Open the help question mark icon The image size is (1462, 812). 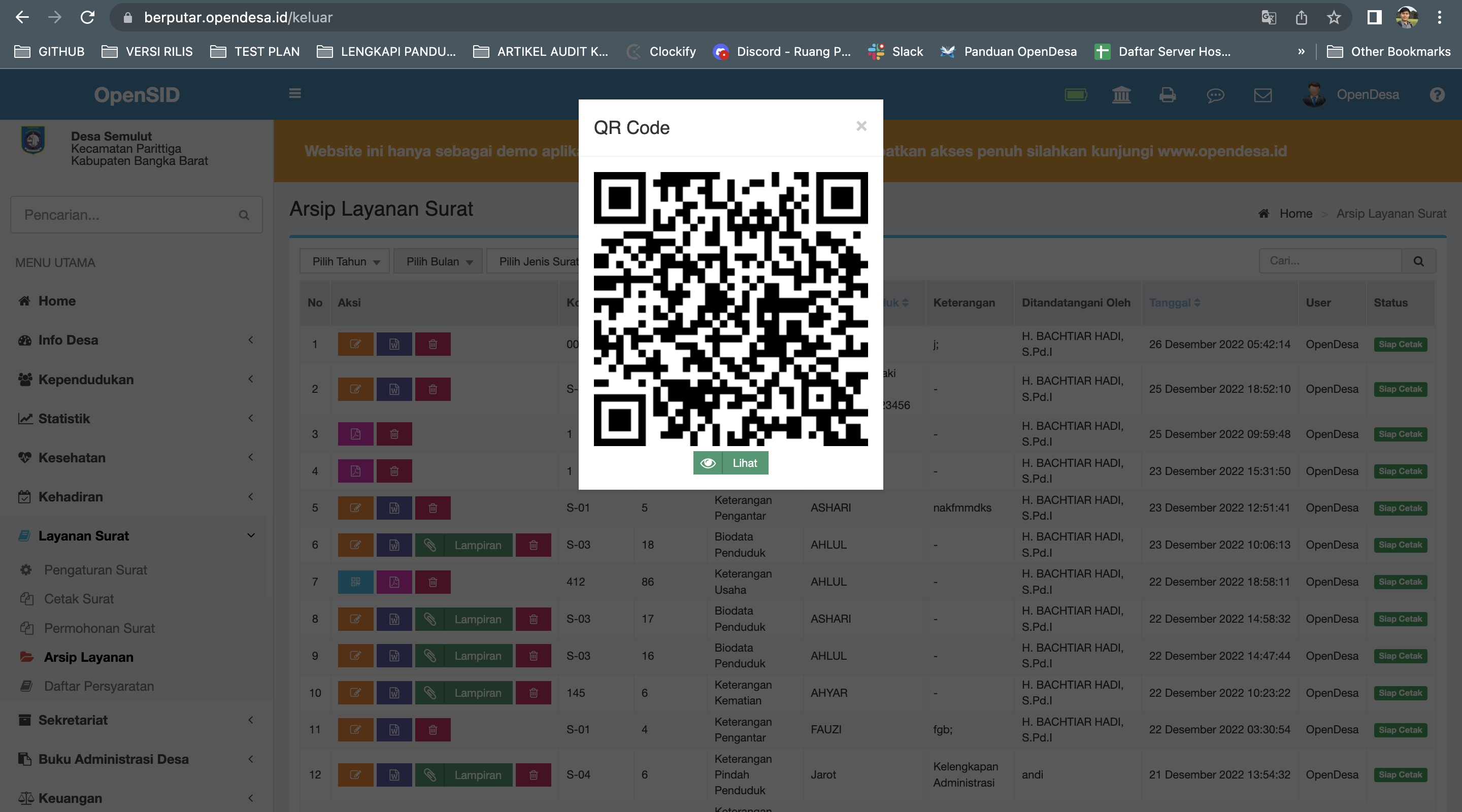(1437, 94)
